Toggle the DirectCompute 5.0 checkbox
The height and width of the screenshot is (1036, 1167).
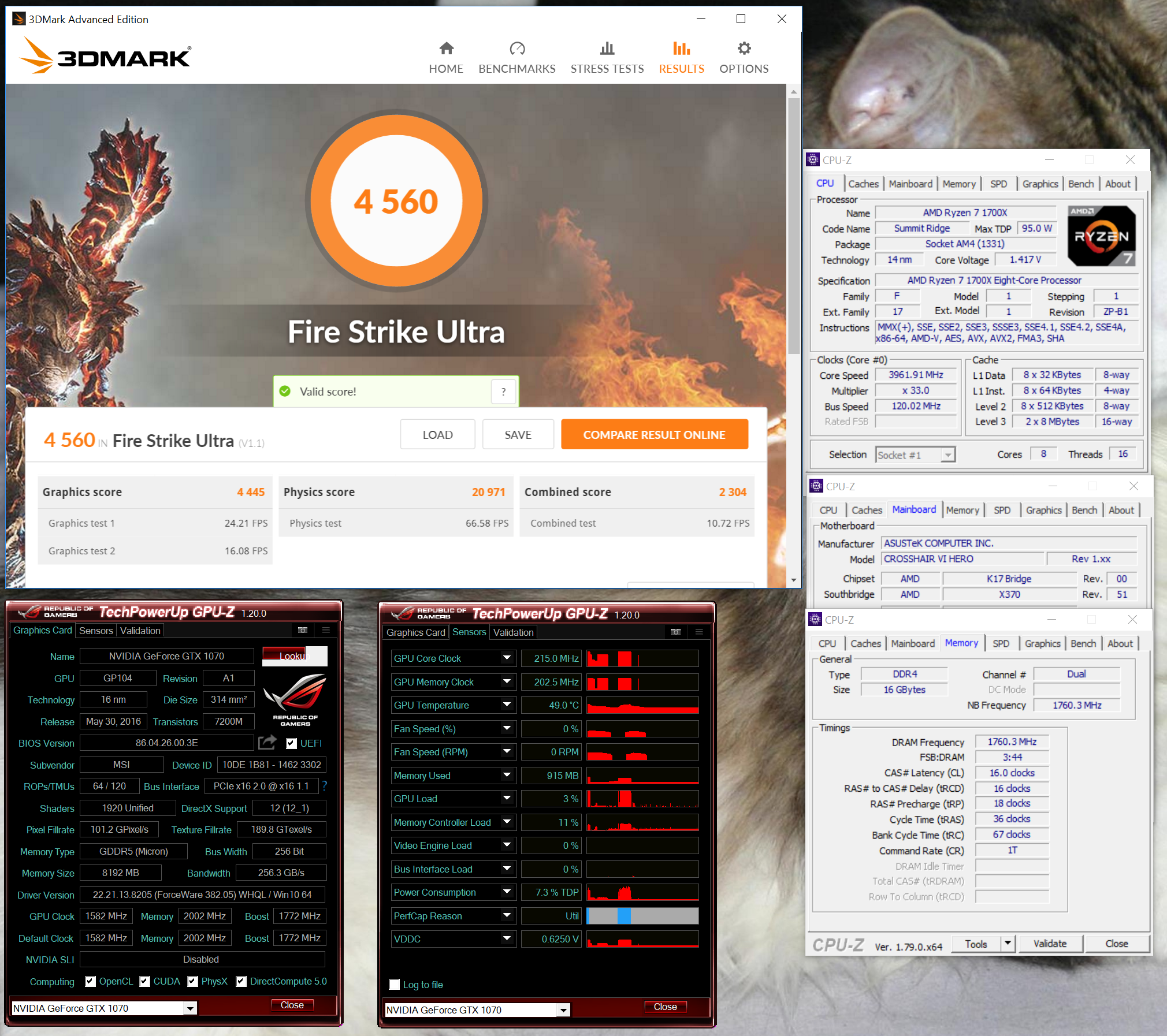(x=241, y=982)
